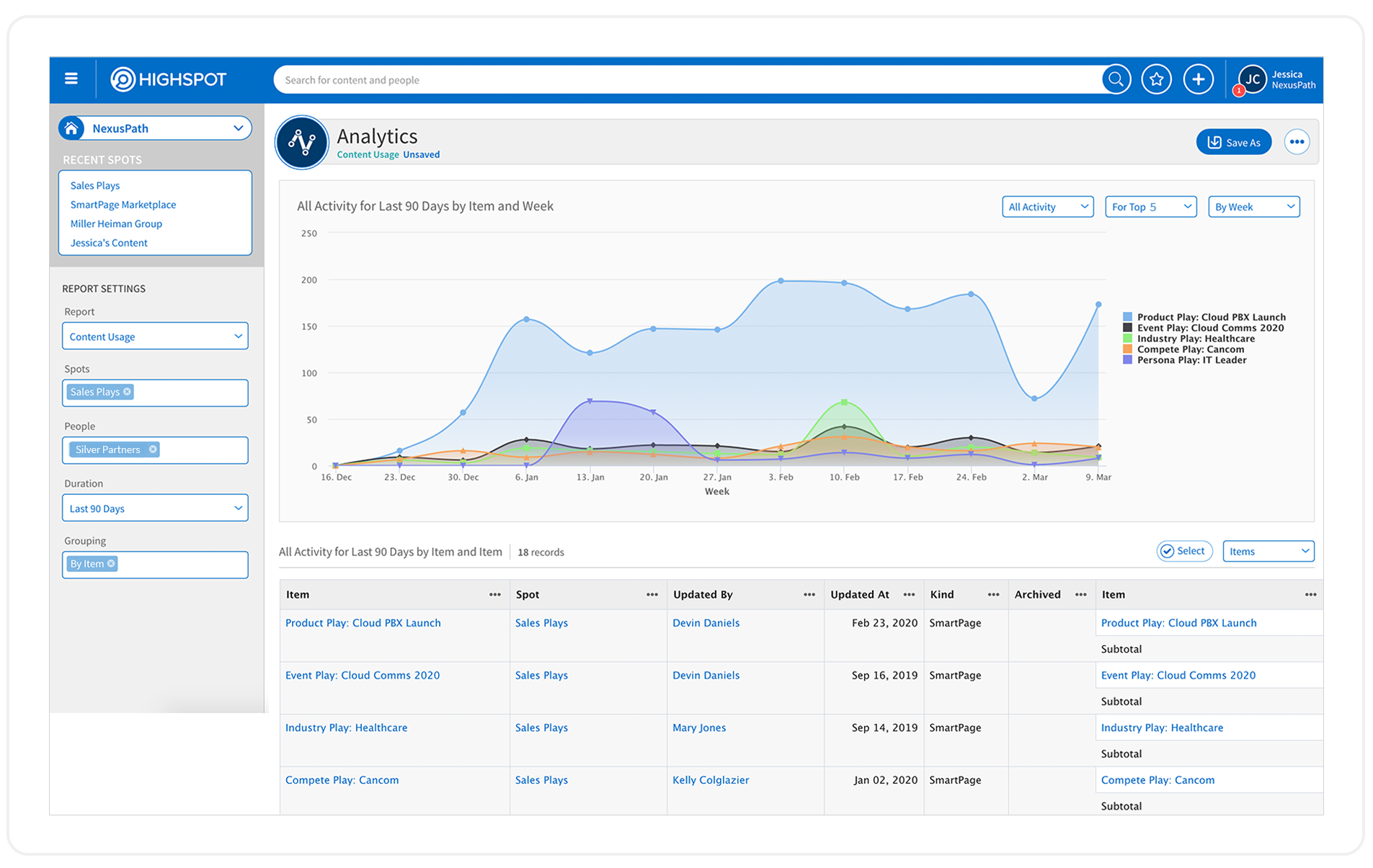Click the Content Usage breadcrumb link

point(368,155)
